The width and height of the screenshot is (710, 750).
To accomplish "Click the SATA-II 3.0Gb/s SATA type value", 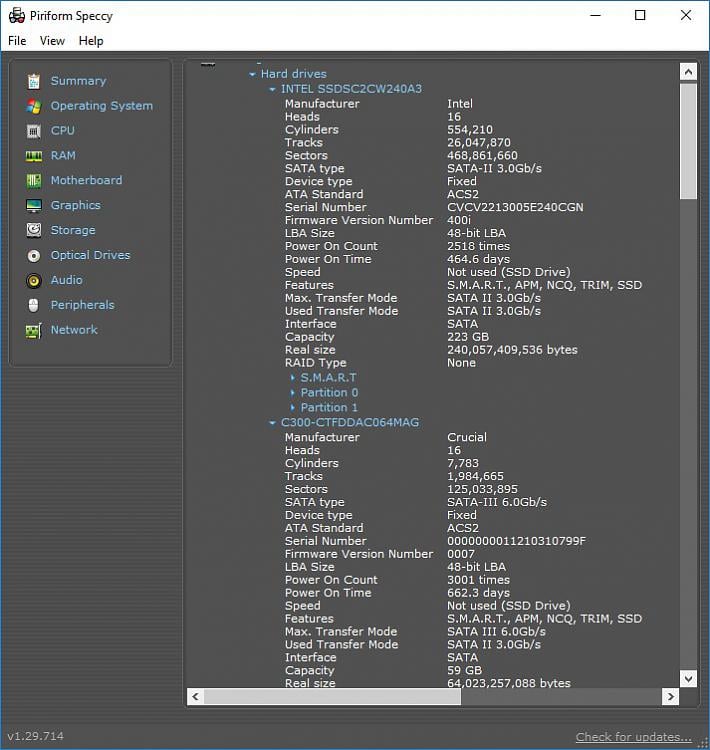I will click(x=494, y=168).
